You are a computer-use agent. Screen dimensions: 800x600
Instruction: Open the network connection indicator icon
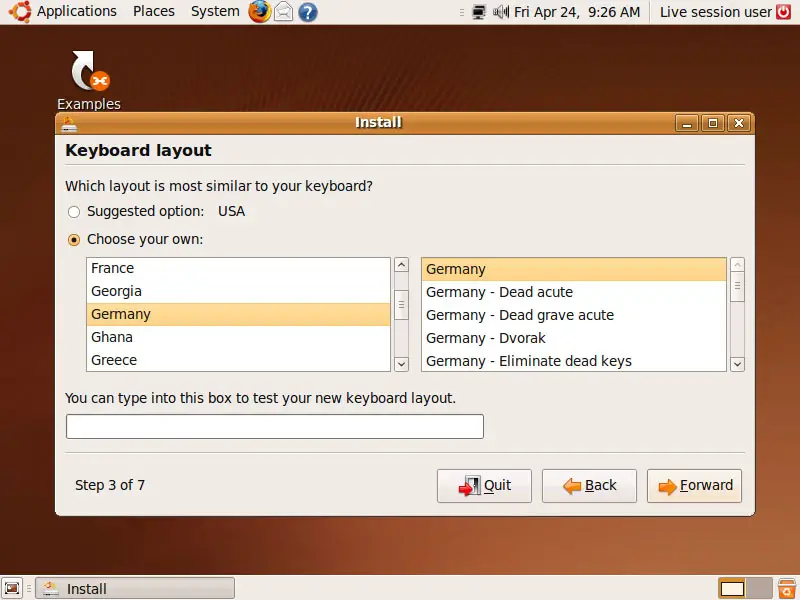click(479, 12)
